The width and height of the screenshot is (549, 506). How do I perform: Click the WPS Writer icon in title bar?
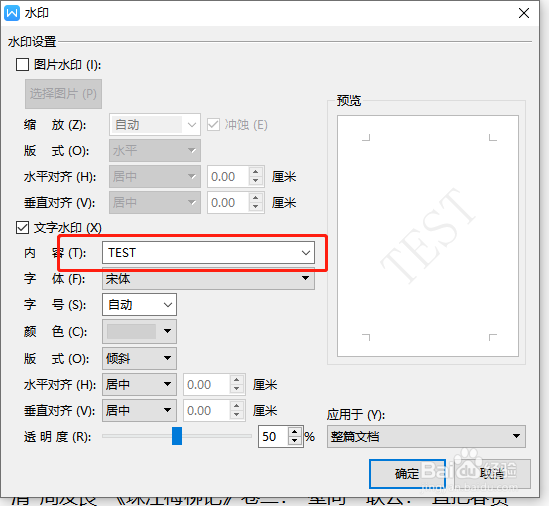(x=12, y=13)
